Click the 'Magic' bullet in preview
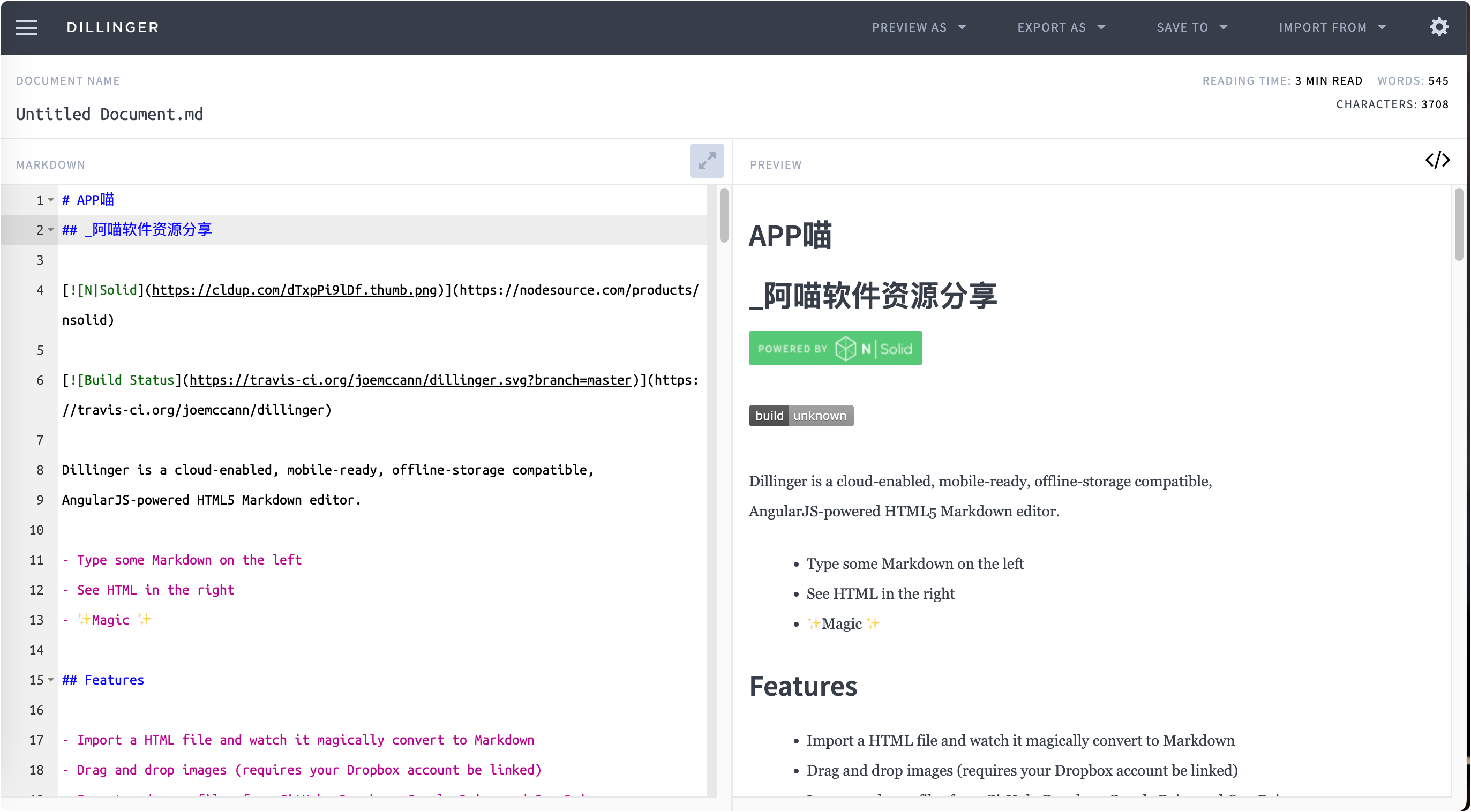1471x812 pixels. tap(842, 623)
